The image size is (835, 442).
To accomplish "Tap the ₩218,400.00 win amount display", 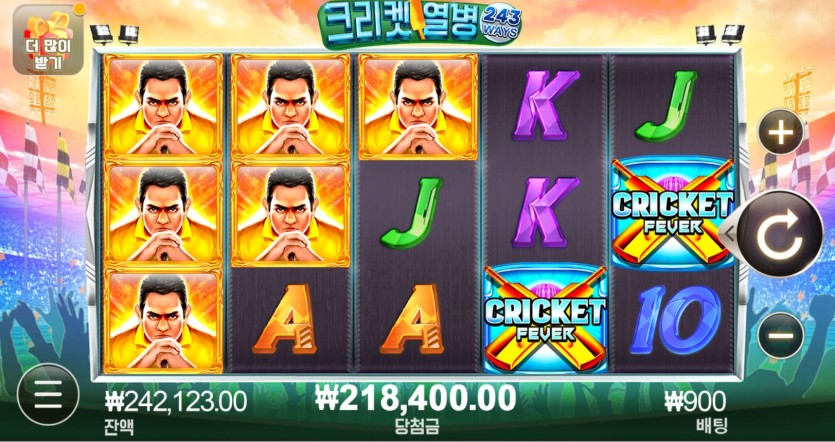I will click(x=416, y=398).
